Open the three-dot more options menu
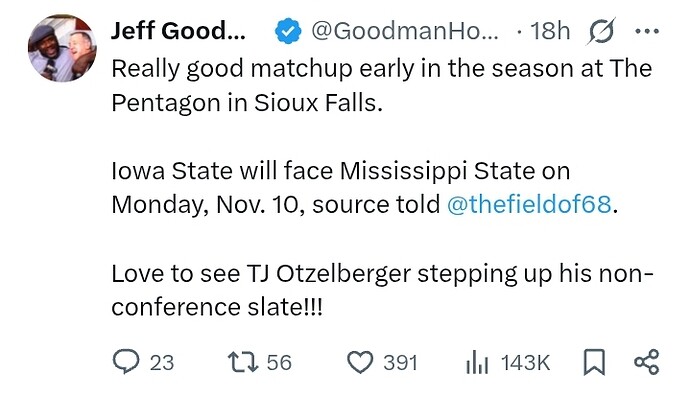This screenshot has width=690, height=397. [x=647, y=31]
